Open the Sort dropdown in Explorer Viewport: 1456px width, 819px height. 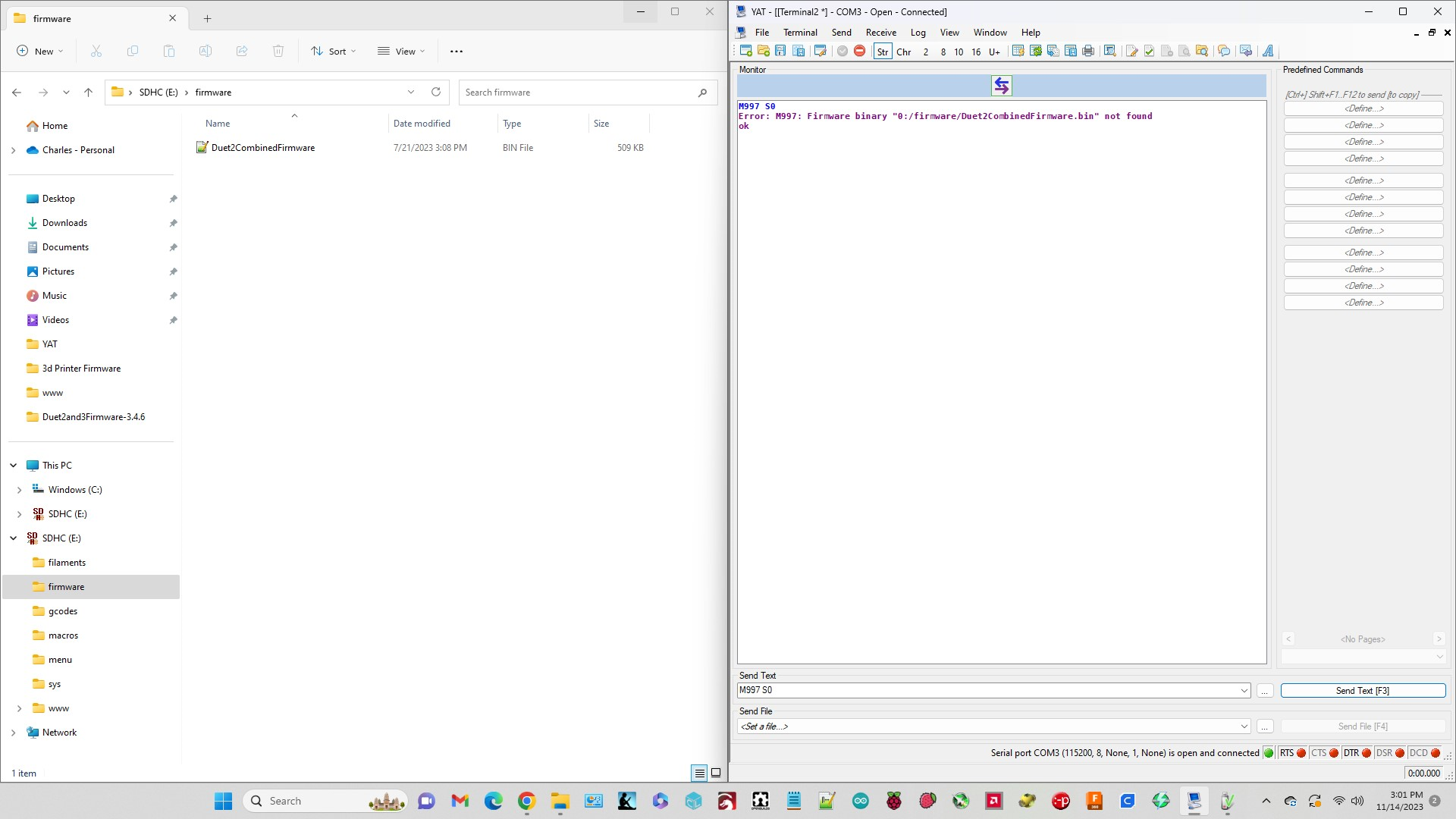[x=334, y=52]
